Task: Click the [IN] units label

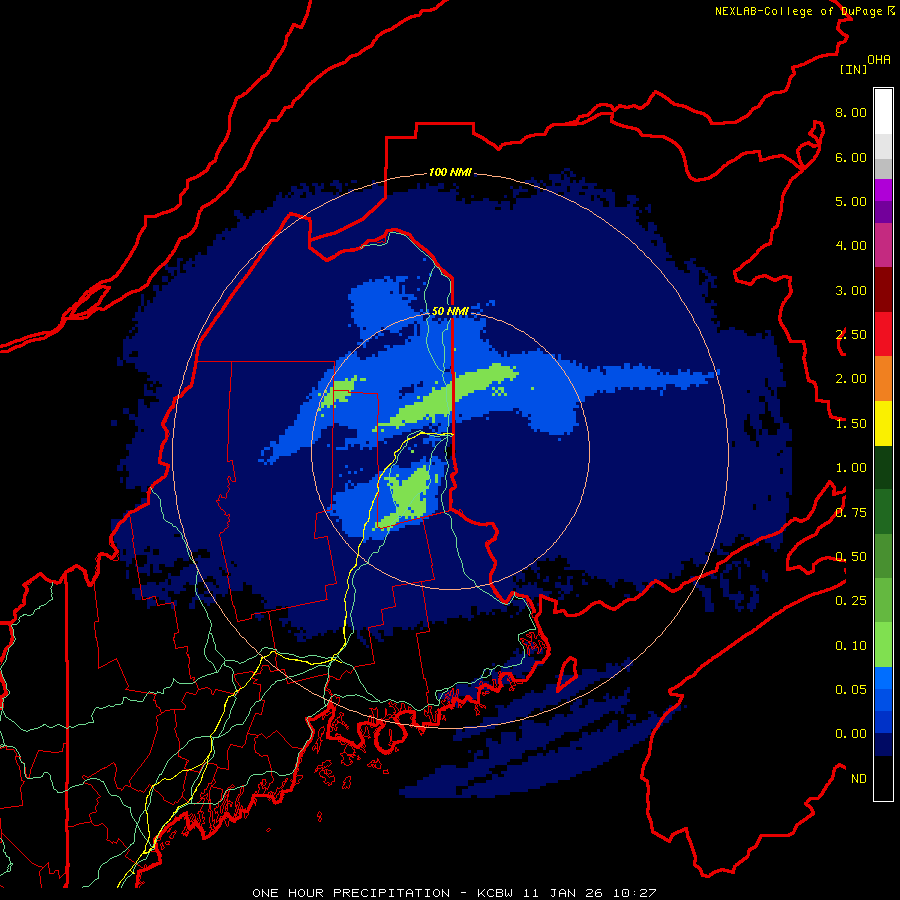Action: click(853, 69)
